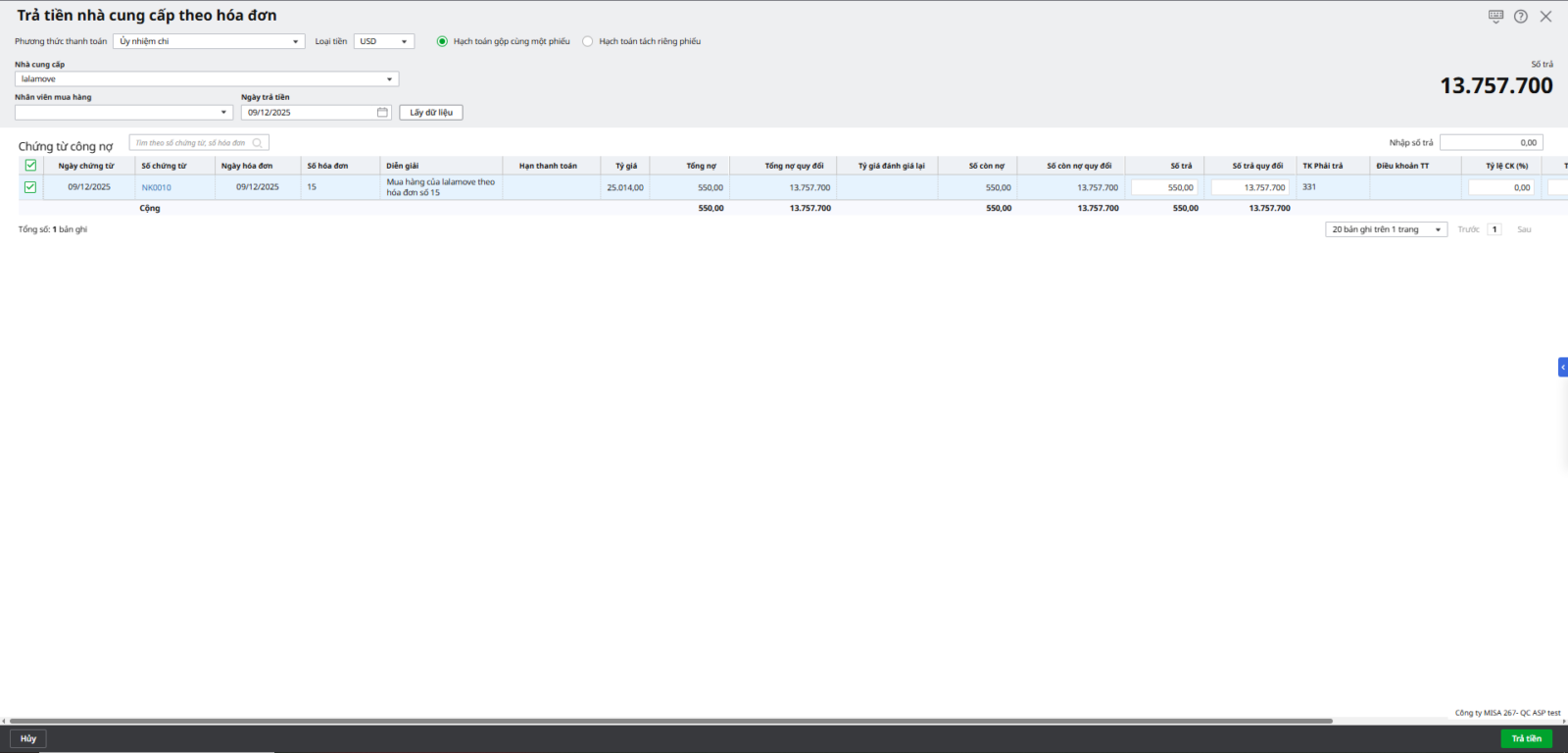Screen dimensions: 1568x753
Task: Select Hạch toán gộp cùng một phiếu option
Action: coord(442,41)
